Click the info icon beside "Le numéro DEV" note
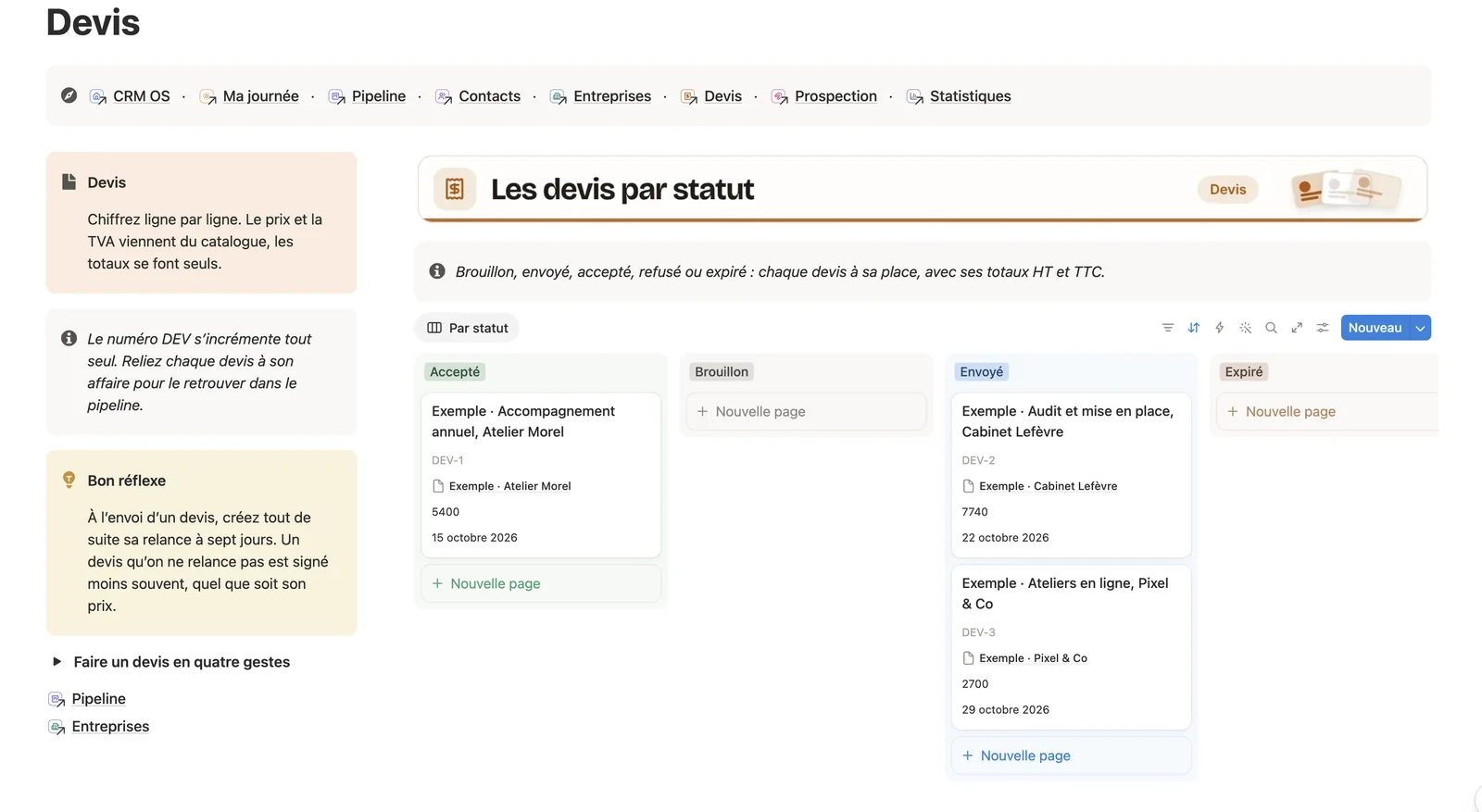The width and height of the screenshot is (1482, 812). pyautogui.click(x=69, y=338)
